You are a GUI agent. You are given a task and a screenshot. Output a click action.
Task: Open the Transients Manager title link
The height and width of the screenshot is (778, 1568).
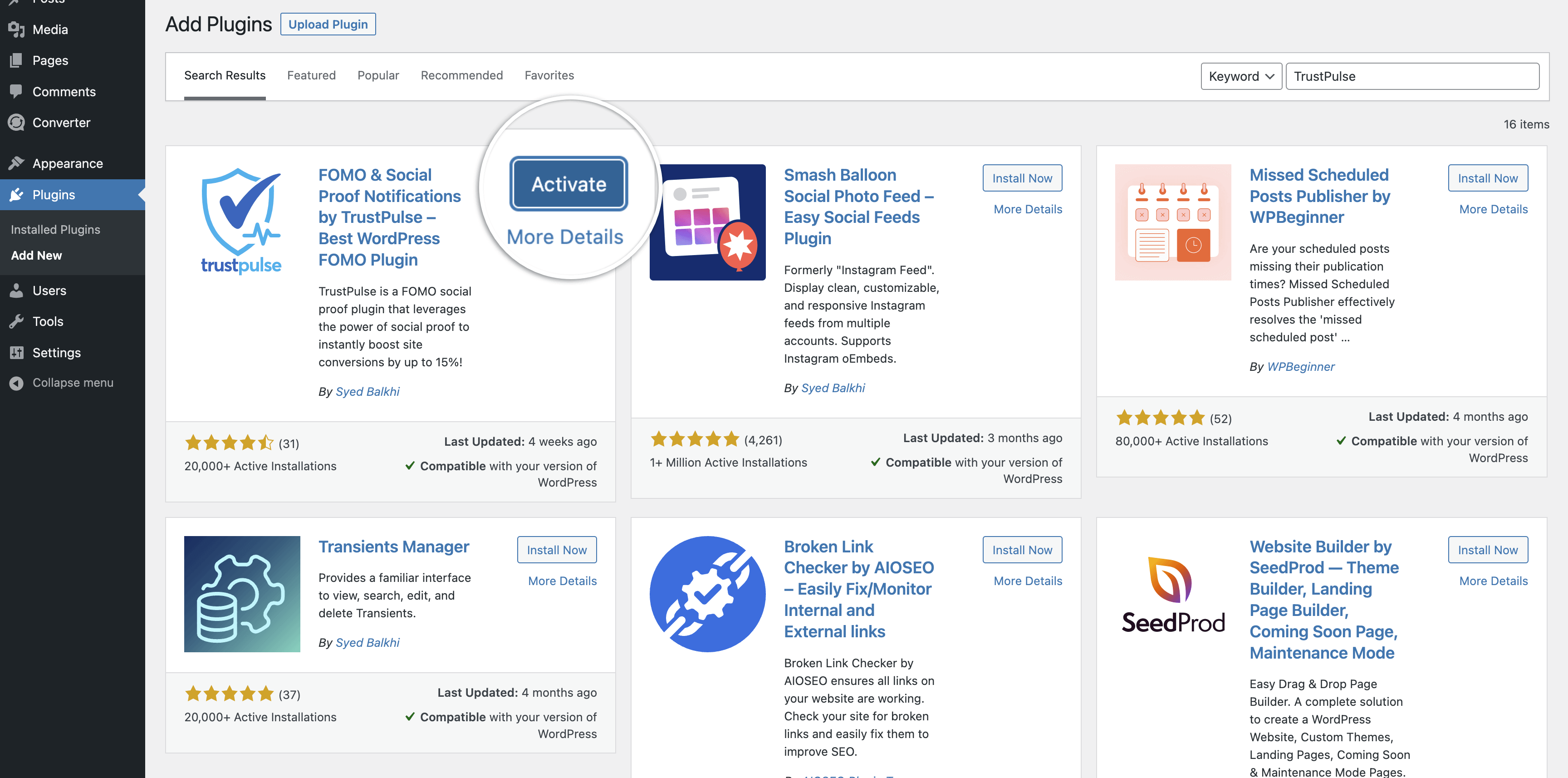pos(394,547)
